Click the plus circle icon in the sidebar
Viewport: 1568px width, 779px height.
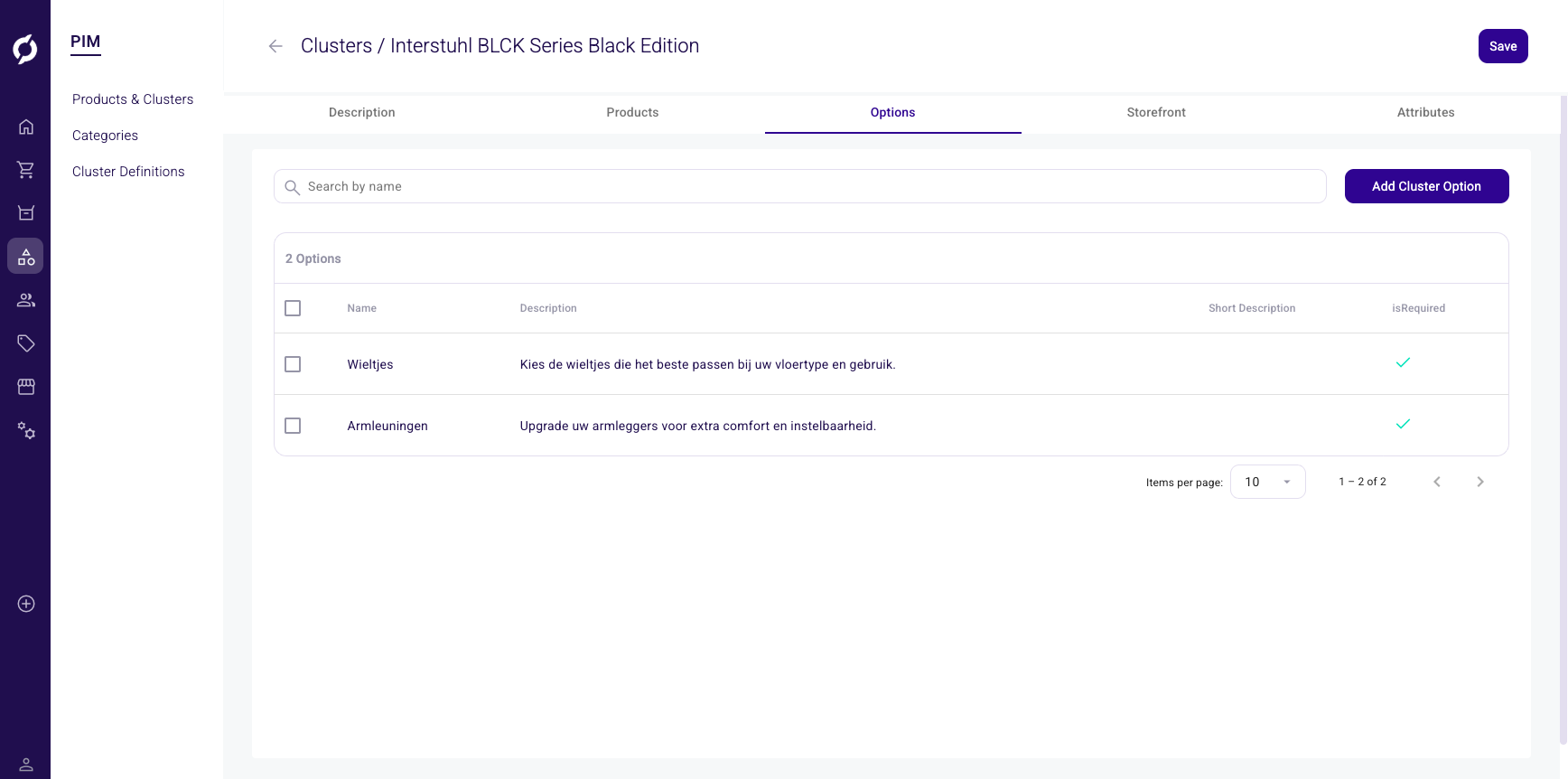(x=26, y=604)
